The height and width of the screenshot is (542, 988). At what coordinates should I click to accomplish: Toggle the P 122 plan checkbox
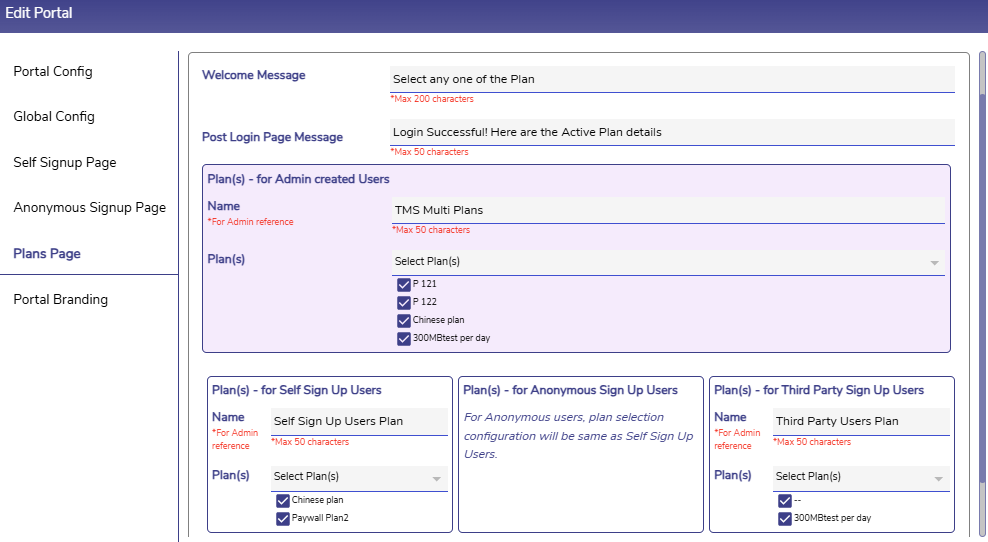click(x=404, y=303)
